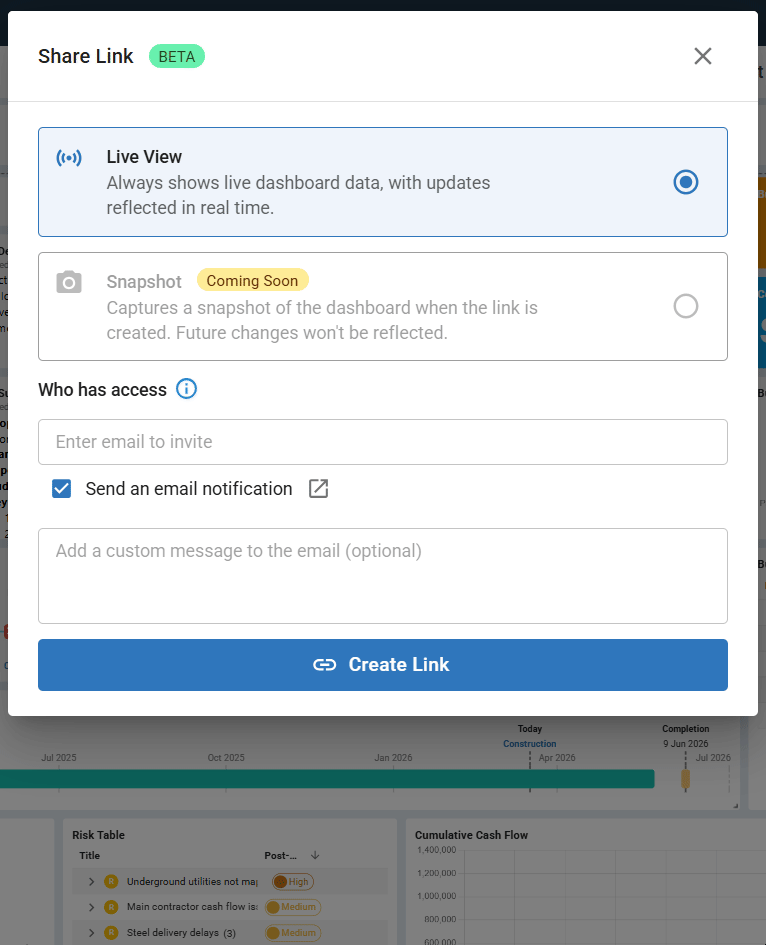
Task: Click the High risk rating badge
Action: coord(292,881)
